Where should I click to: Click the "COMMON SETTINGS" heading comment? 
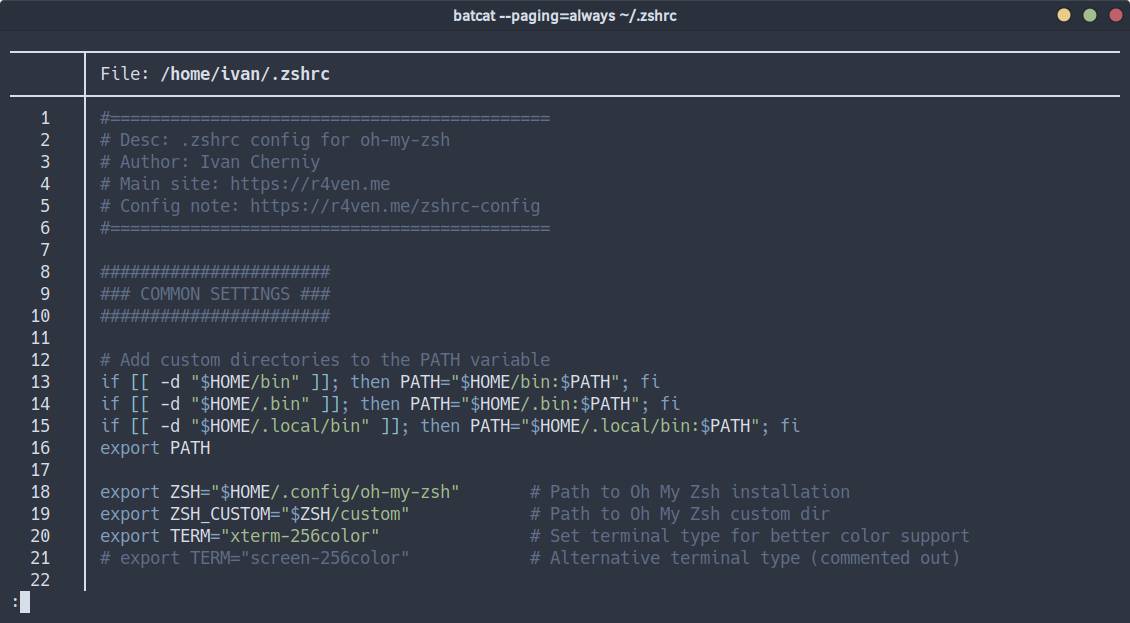click(215, 294)
